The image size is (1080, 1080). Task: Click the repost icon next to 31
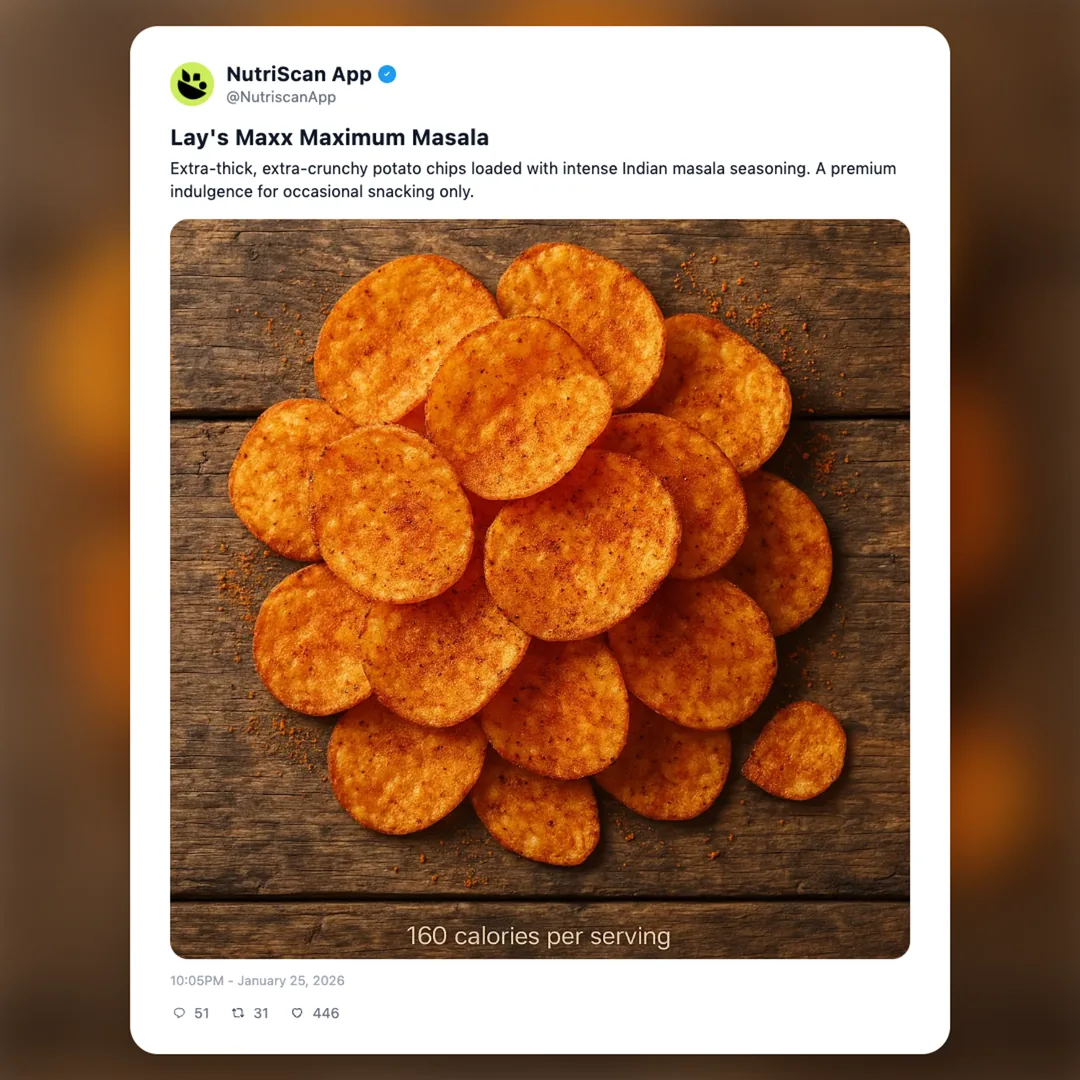click(x=238, y=1013)
